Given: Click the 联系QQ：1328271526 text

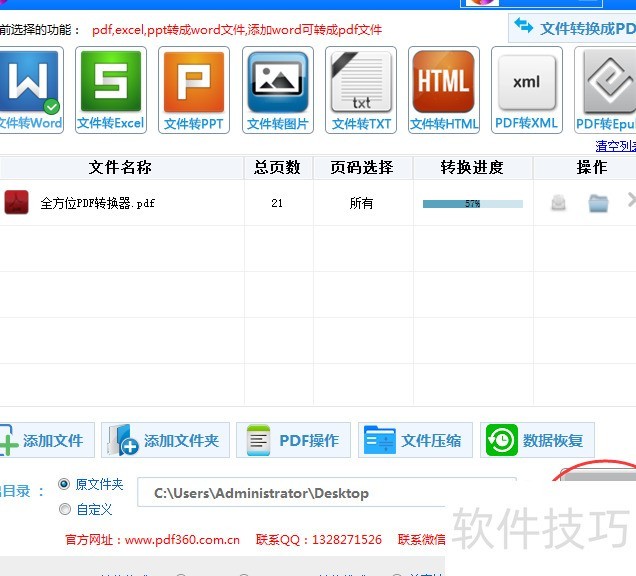Looking at the screenshot, I should click(319, 540).
